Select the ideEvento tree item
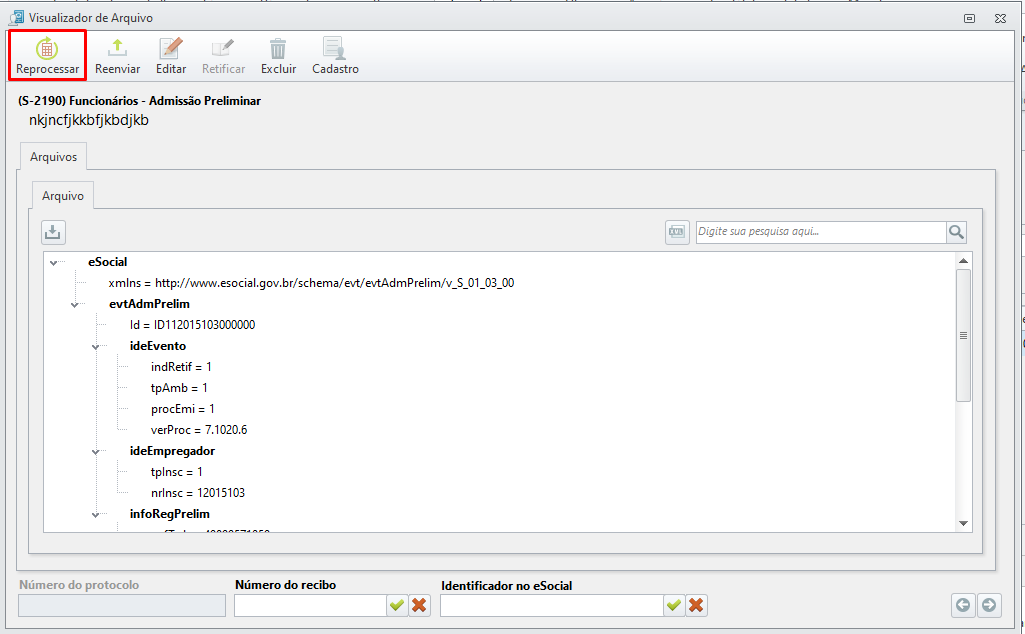The image size is (1025, 634). pos(158,346)
